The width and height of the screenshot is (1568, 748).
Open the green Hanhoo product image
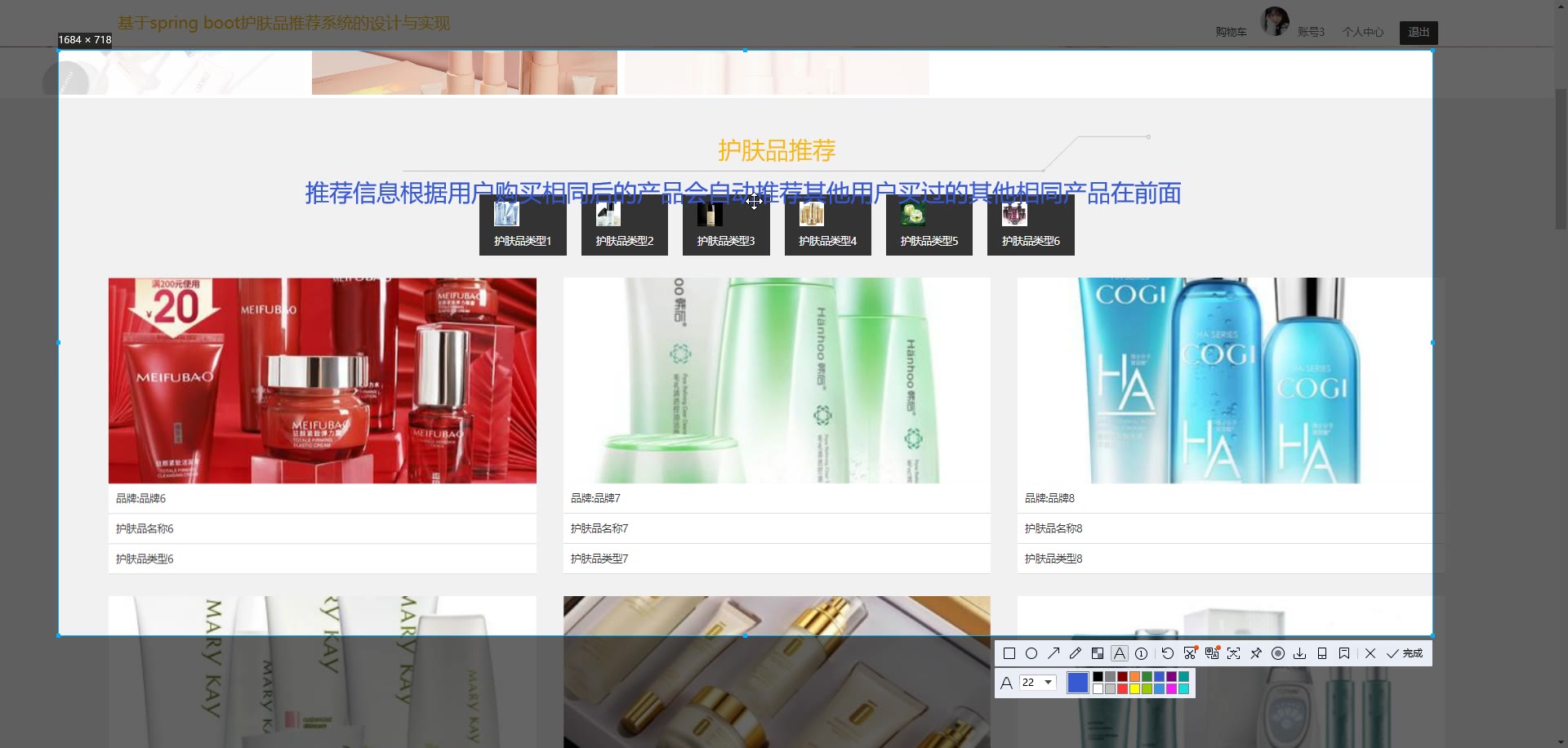(x=777, y=381)
